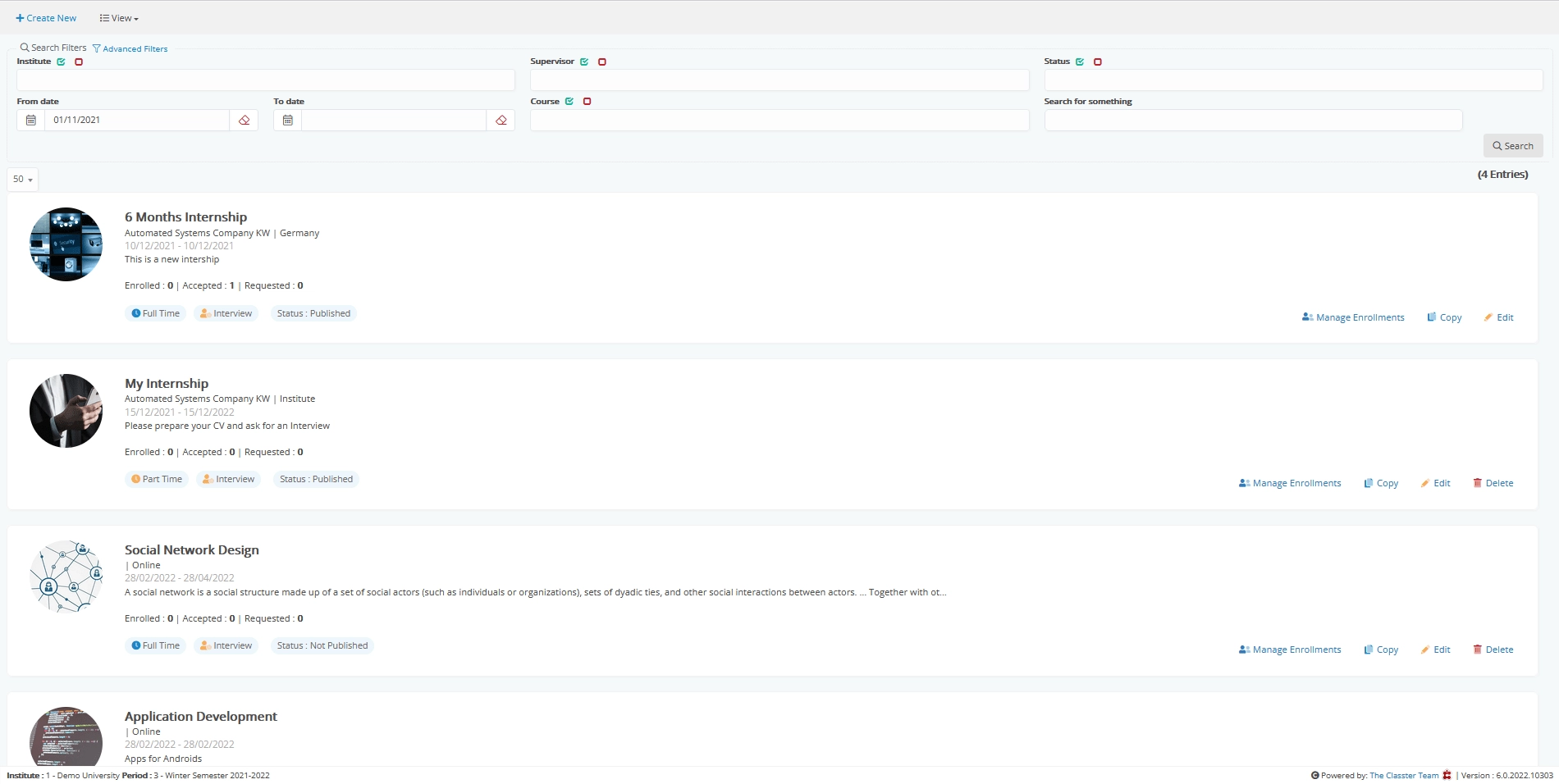Erase the From date value

click(244, 120)
